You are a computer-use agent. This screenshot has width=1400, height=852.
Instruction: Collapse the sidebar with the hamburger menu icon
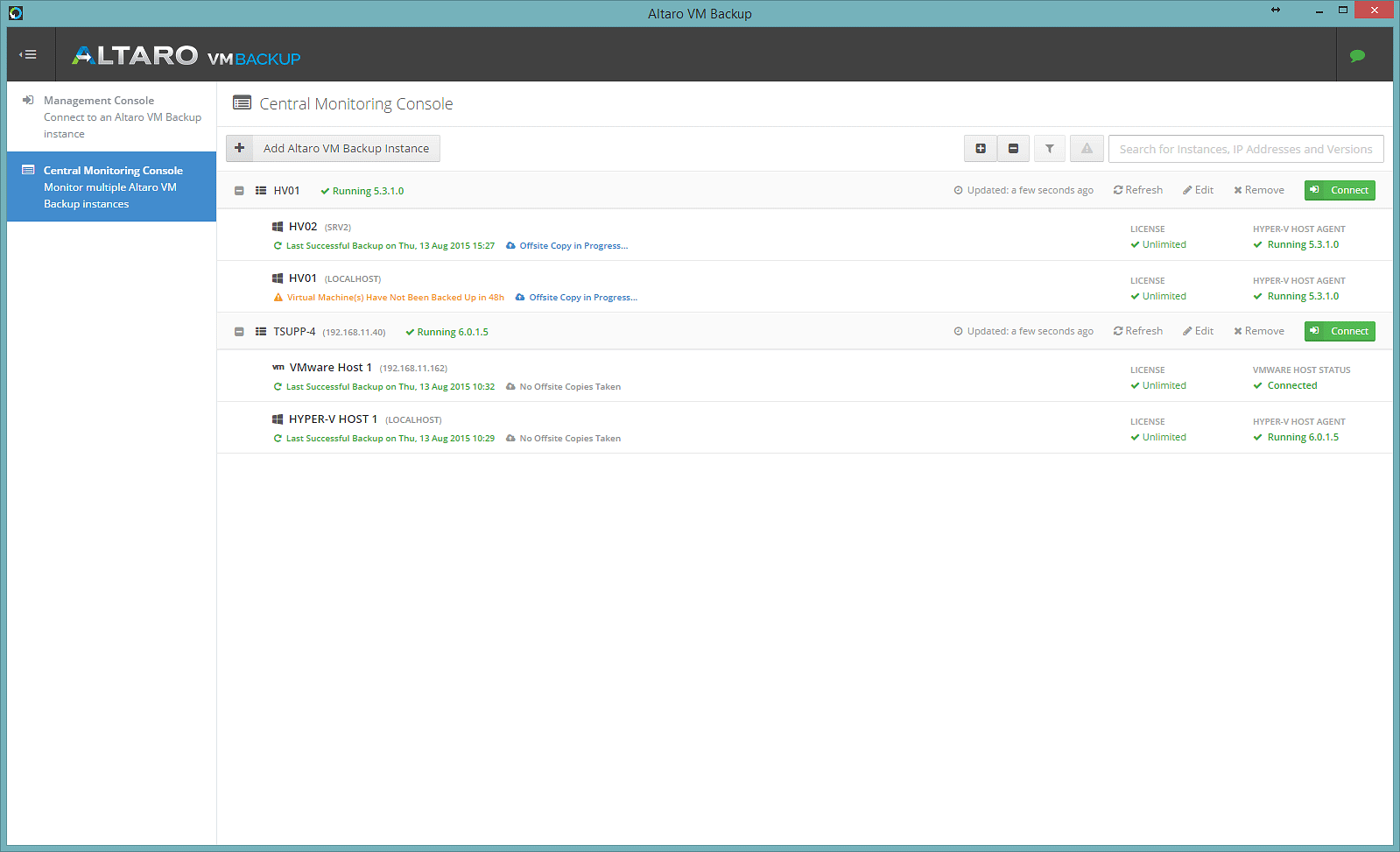coord(29,54)
